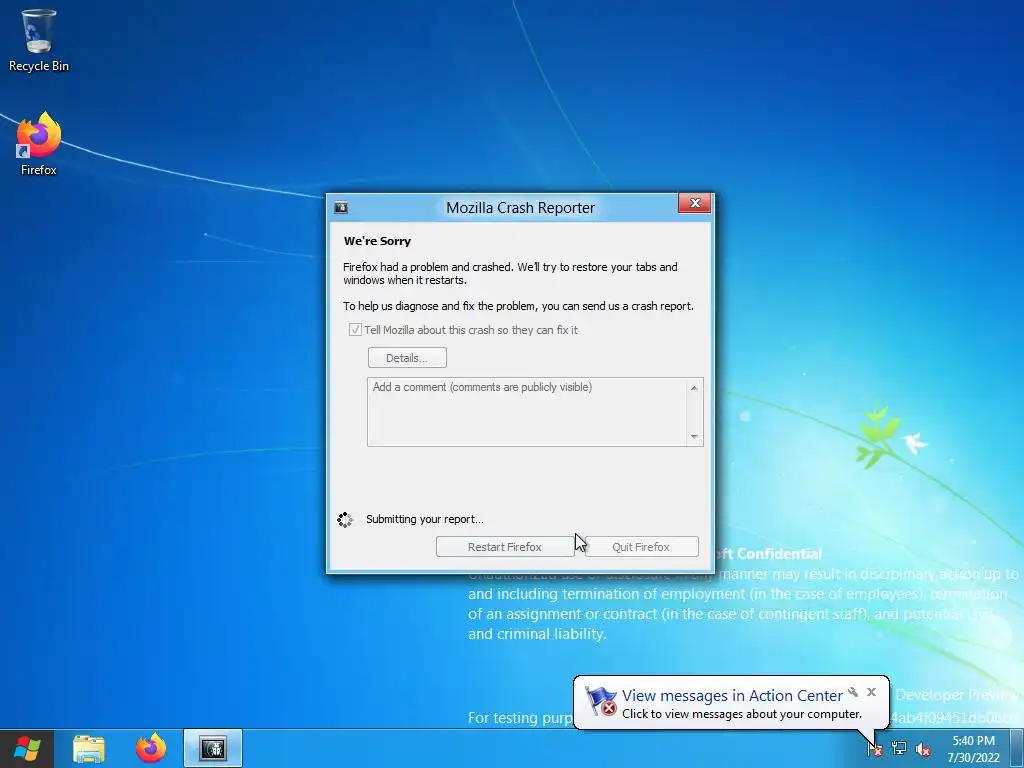
Task: Toggle Tell Mozilla about this crash checkbox
Action: click(355, 330)
